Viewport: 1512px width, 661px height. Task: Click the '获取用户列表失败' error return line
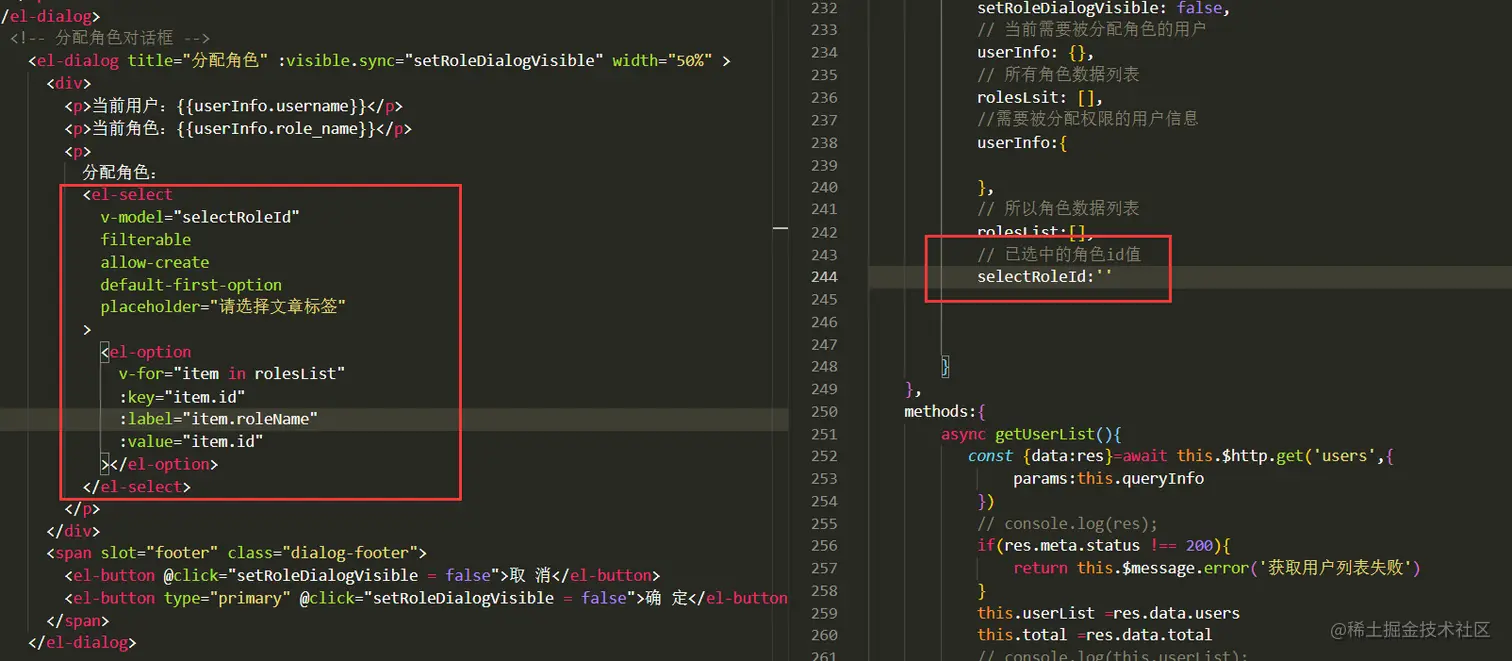pyautogui.click(x=1217, y=568)
